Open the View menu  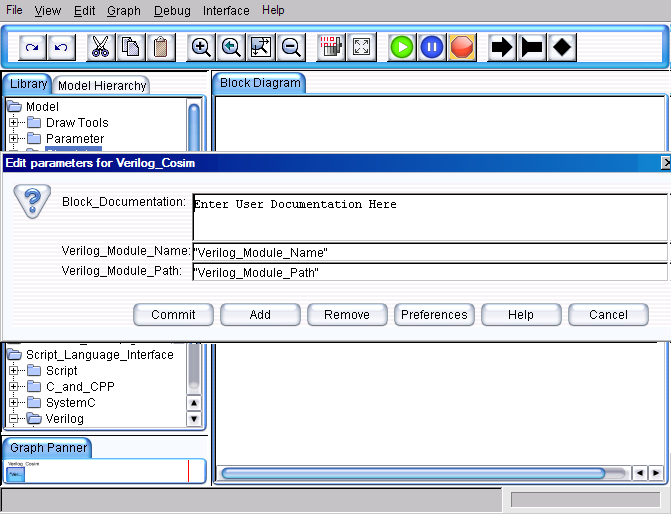[x=48, y=10]
